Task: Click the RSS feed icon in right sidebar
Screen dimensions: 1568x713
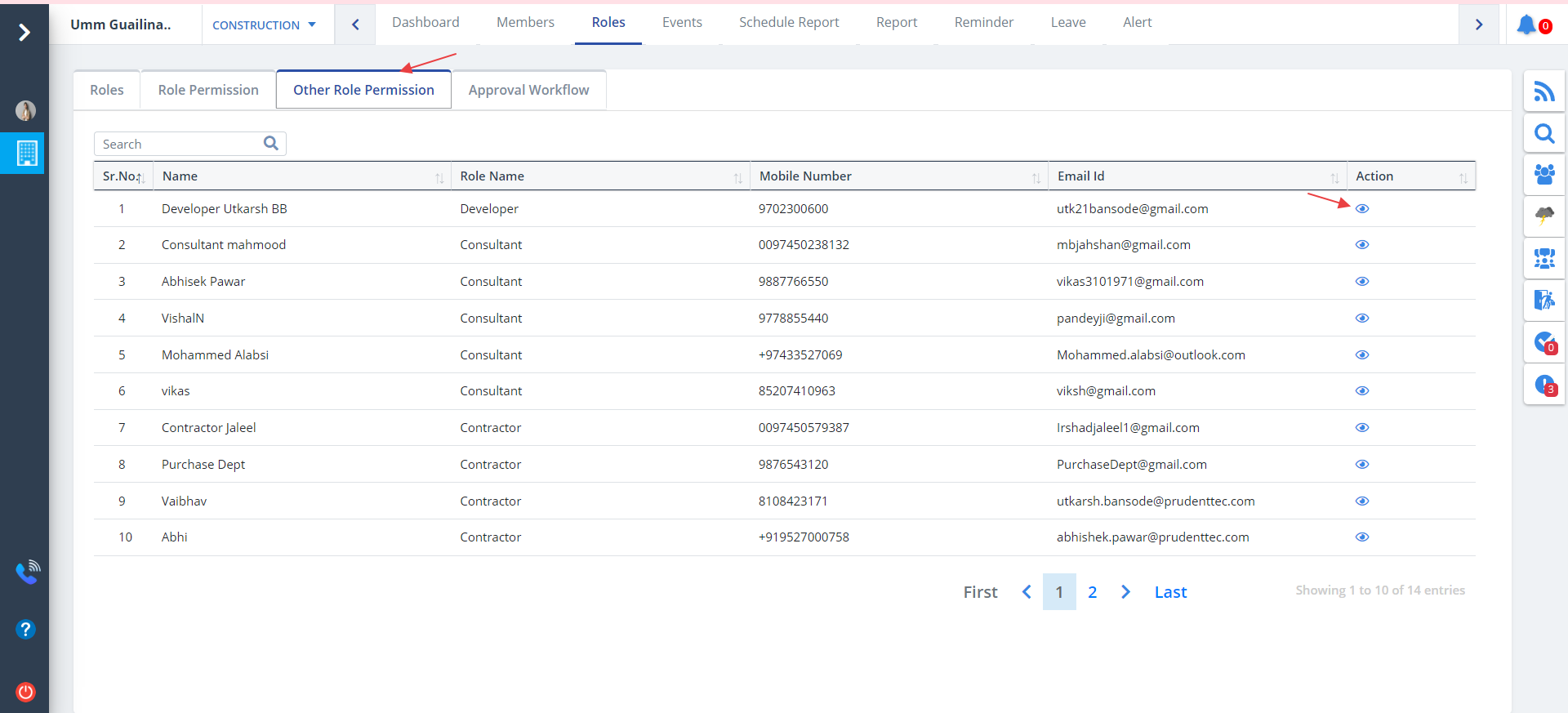Action: tap(1543, 91)
